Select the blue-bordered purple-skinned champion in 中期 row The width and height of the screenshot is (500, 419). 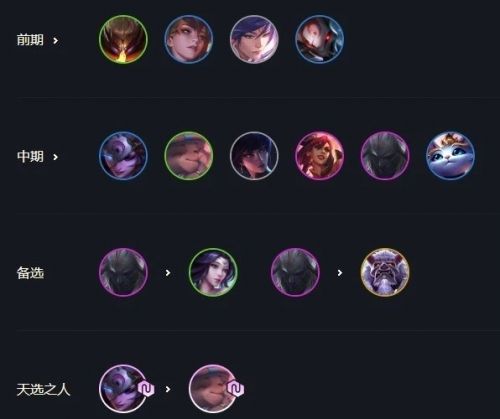coord(123,156)
